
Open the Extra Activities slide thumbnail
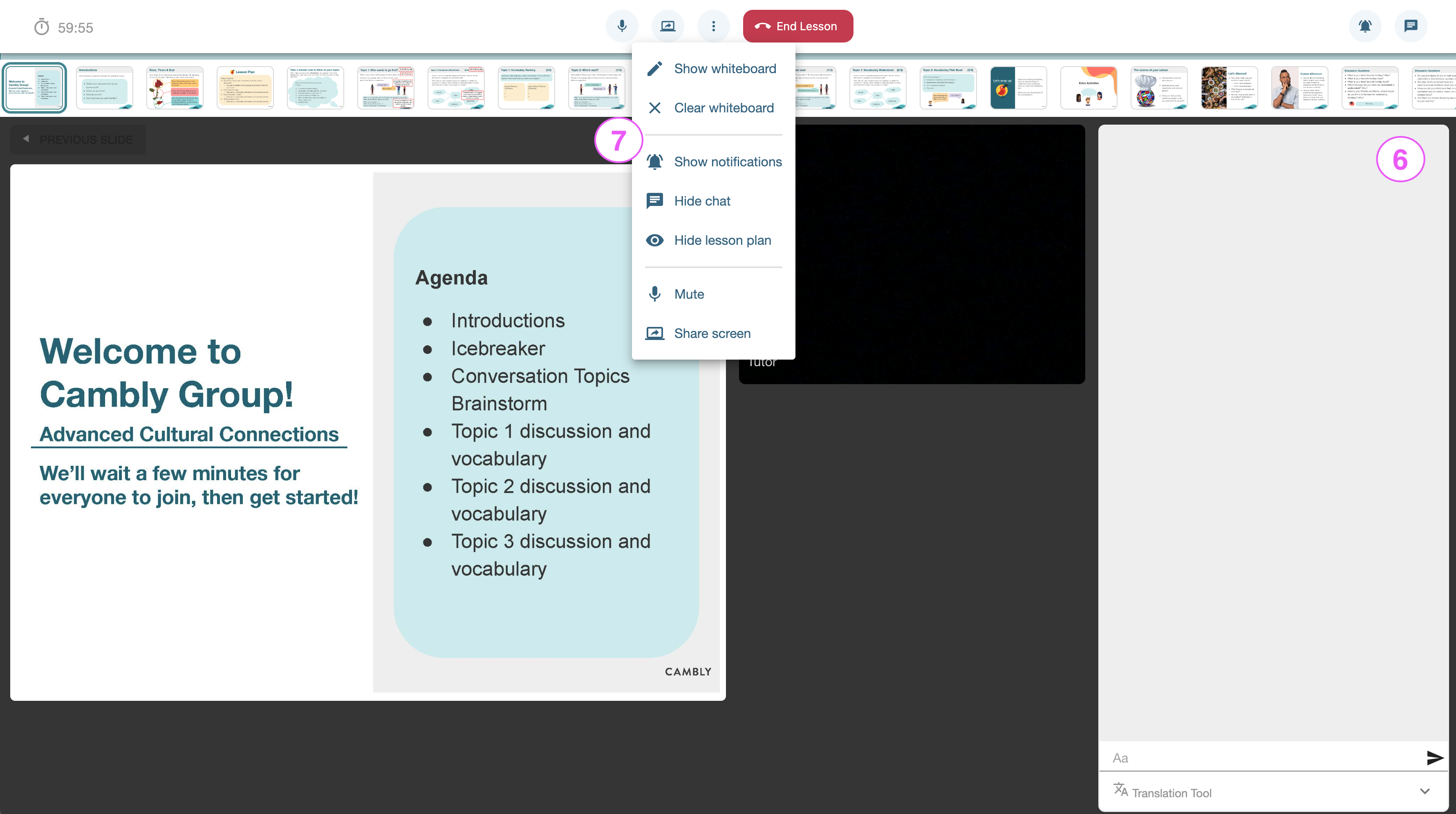[1089, 88]
